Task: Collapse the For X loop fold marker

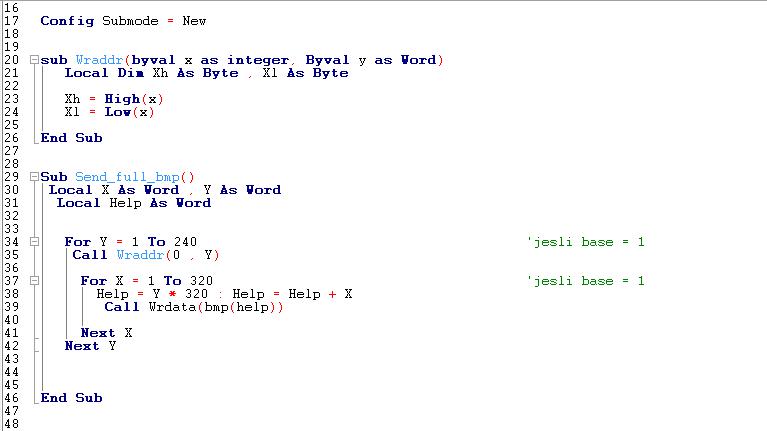Action: [x=34, y=281]
